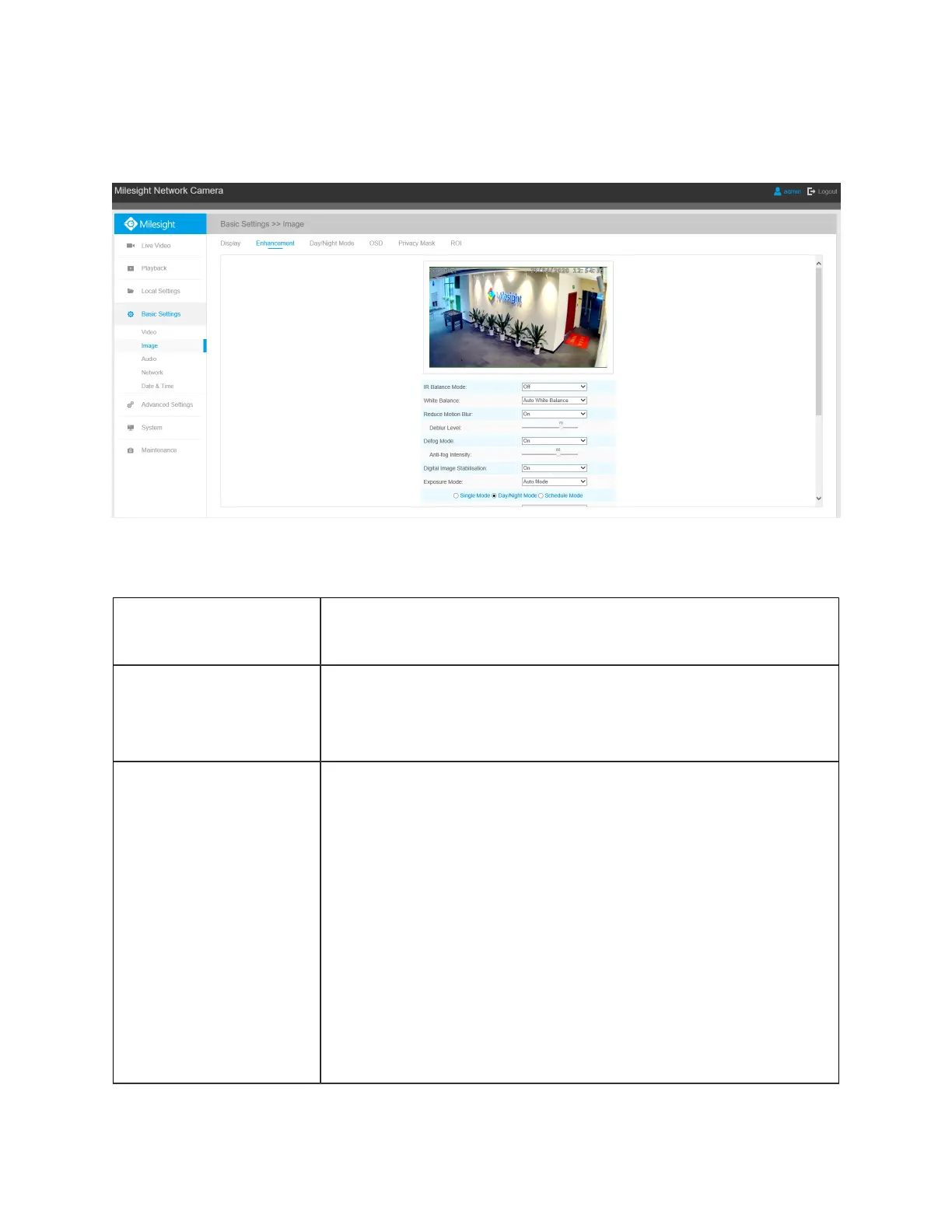Click the Logout link
This screenshot has width=952, height=1232.
[822, 191]
